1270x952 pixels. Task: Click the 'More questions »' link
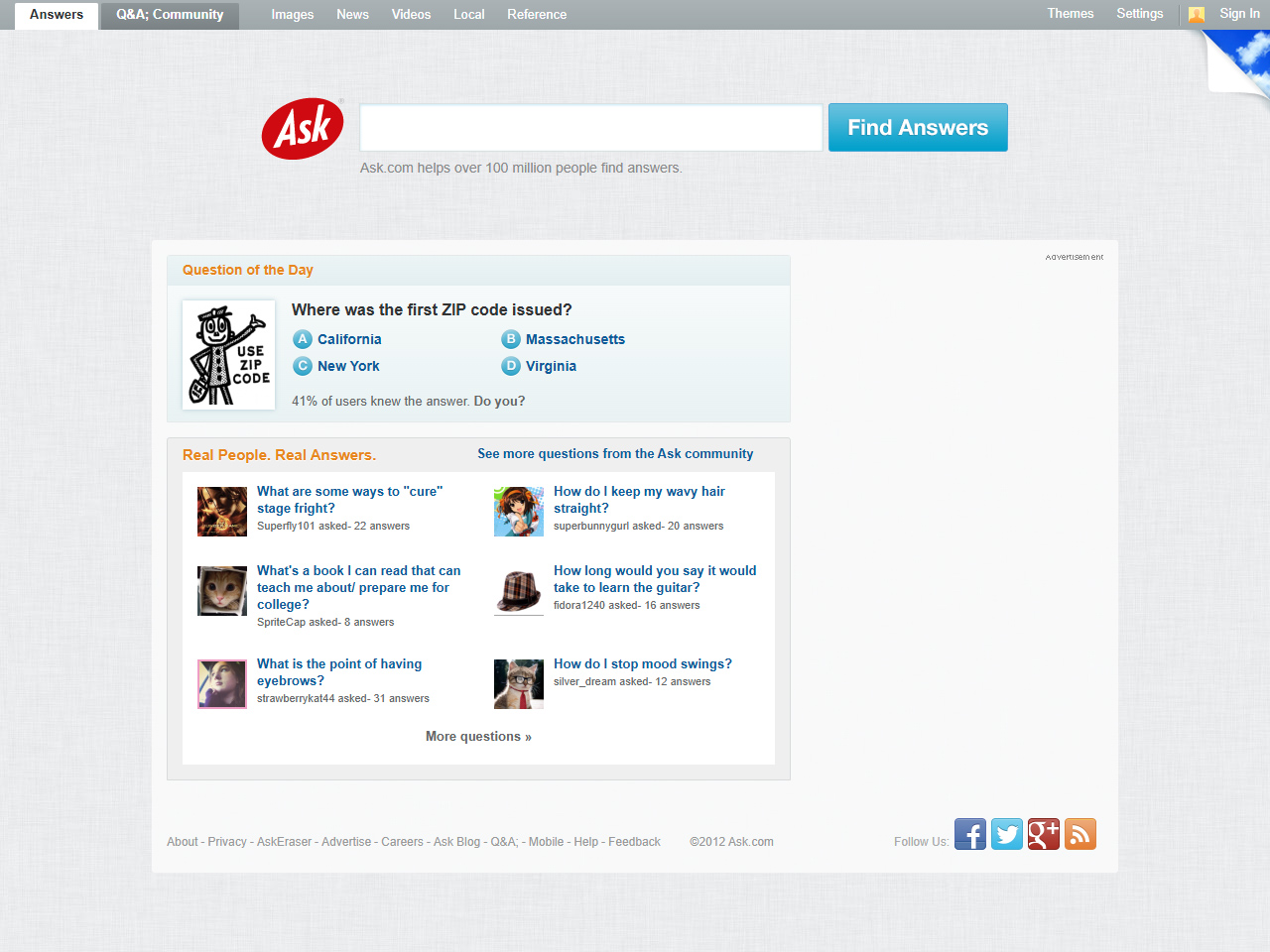click(478, 737)
